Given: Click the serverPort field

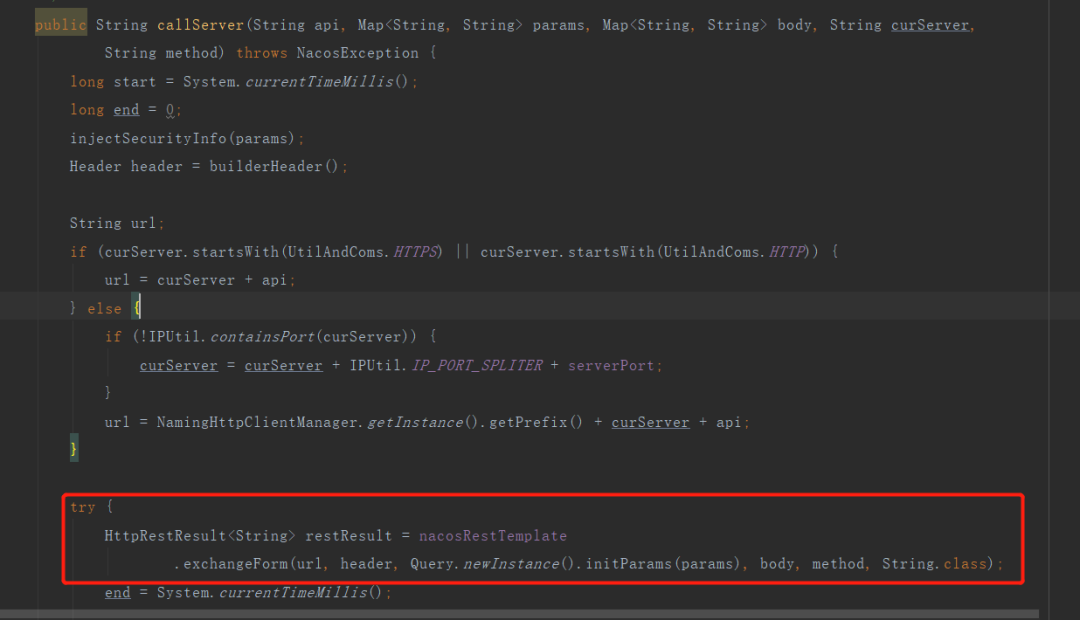Looking at the screenshot, I should (x=611, y=366).
